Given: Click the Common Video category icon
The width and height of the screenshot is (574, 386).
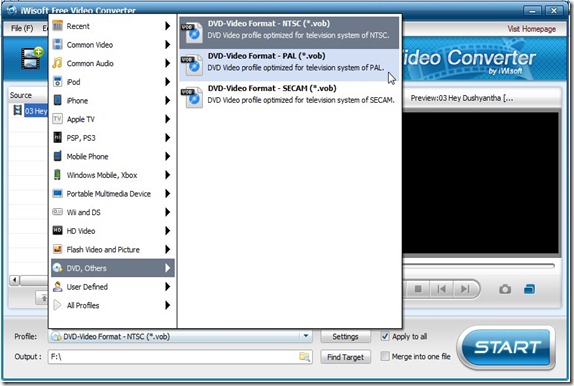Looking at the screenshot, I should 57,45.
